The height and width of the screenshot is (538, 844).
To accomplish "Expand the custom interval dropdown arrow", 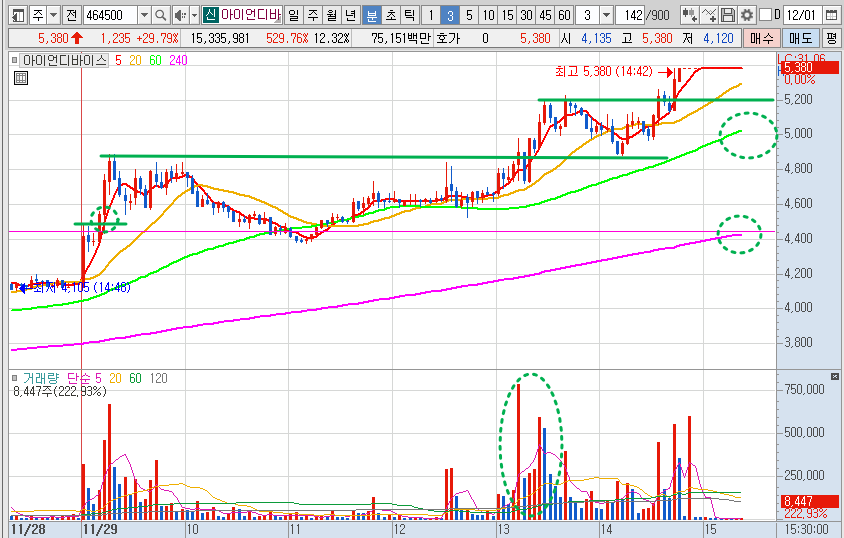I will pos(607,15).
